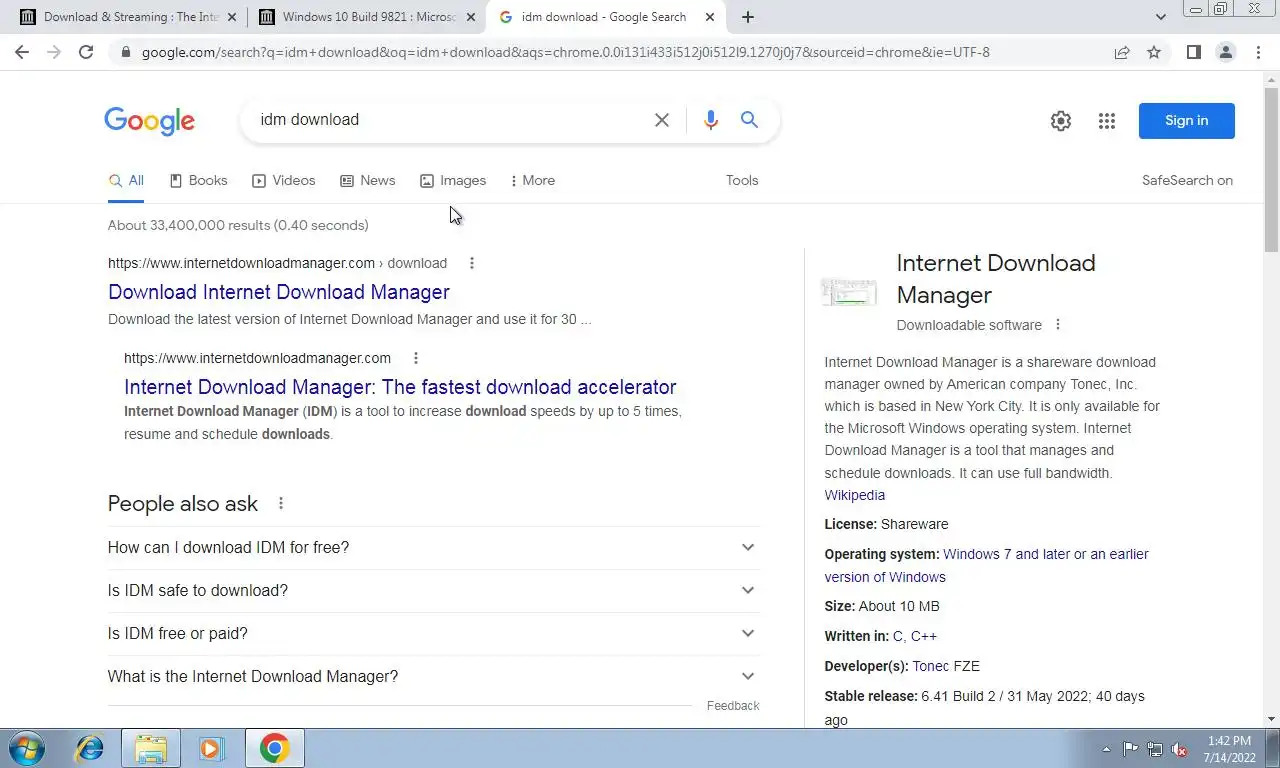Expand How can I download IDM for free?

(434, 548)
